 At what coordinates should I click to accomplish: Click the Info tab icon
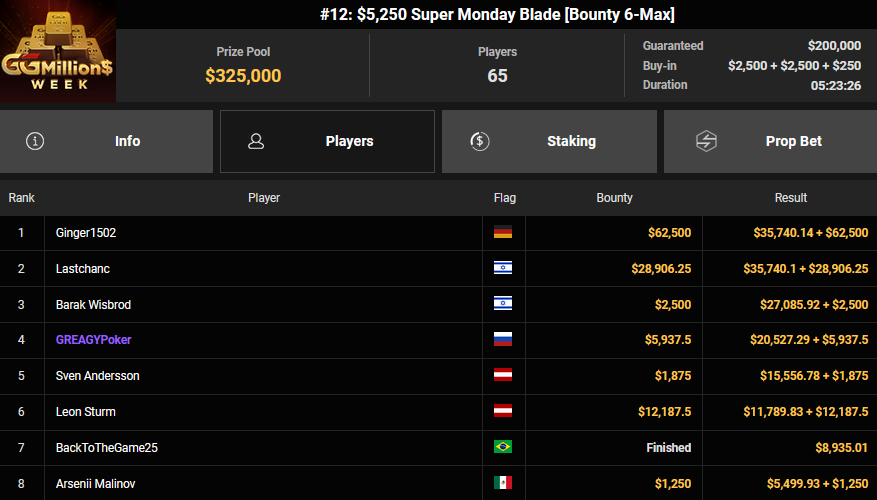(35, 141)
